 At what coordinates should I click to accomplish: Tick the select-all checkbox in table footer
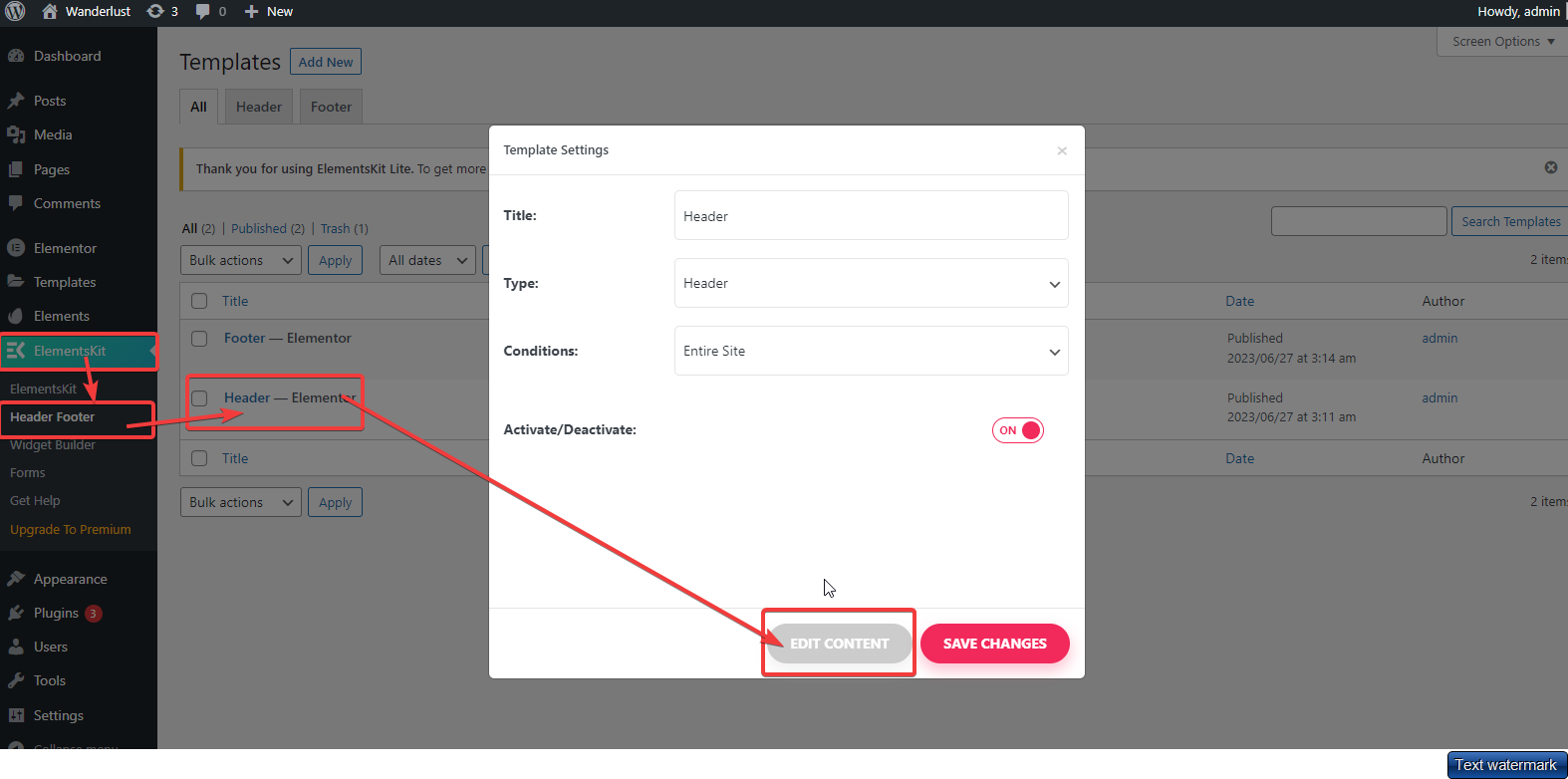click(199, 458)
